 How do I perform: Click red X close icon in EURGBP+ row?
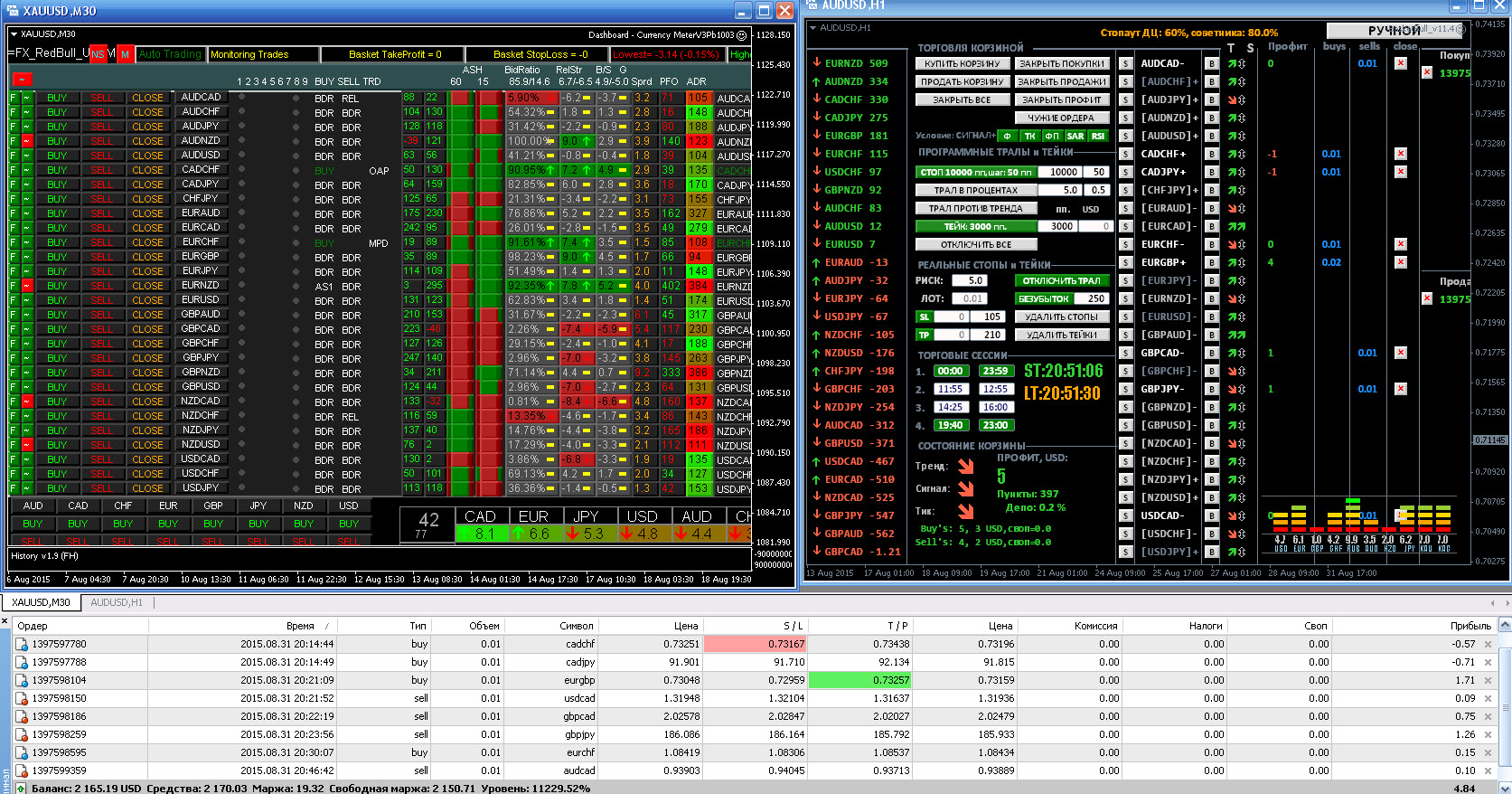click(1400, 262)
